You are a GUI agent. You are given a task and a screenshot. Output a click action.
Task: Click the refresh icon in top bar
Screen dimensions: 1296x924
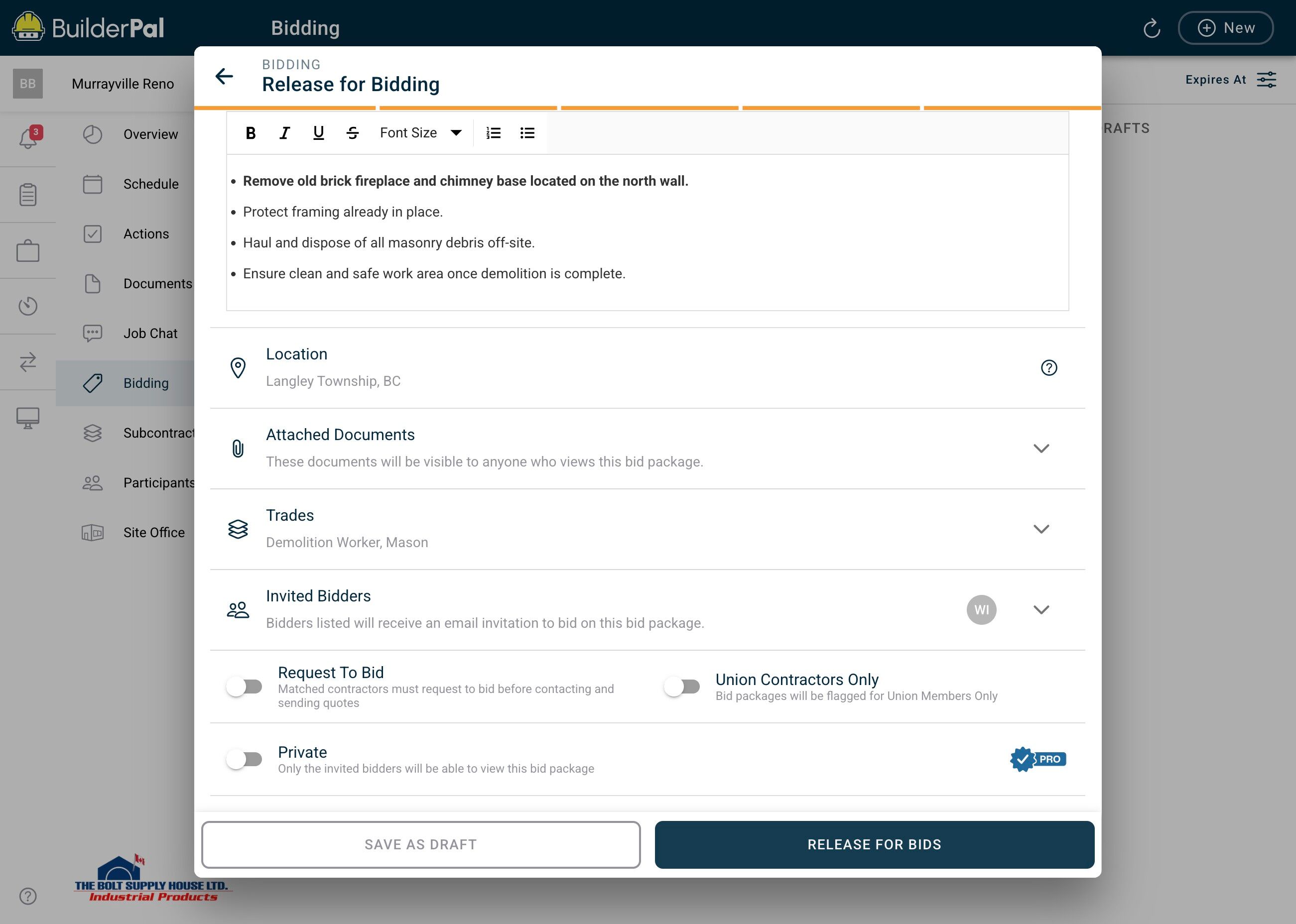[1152, 28]
